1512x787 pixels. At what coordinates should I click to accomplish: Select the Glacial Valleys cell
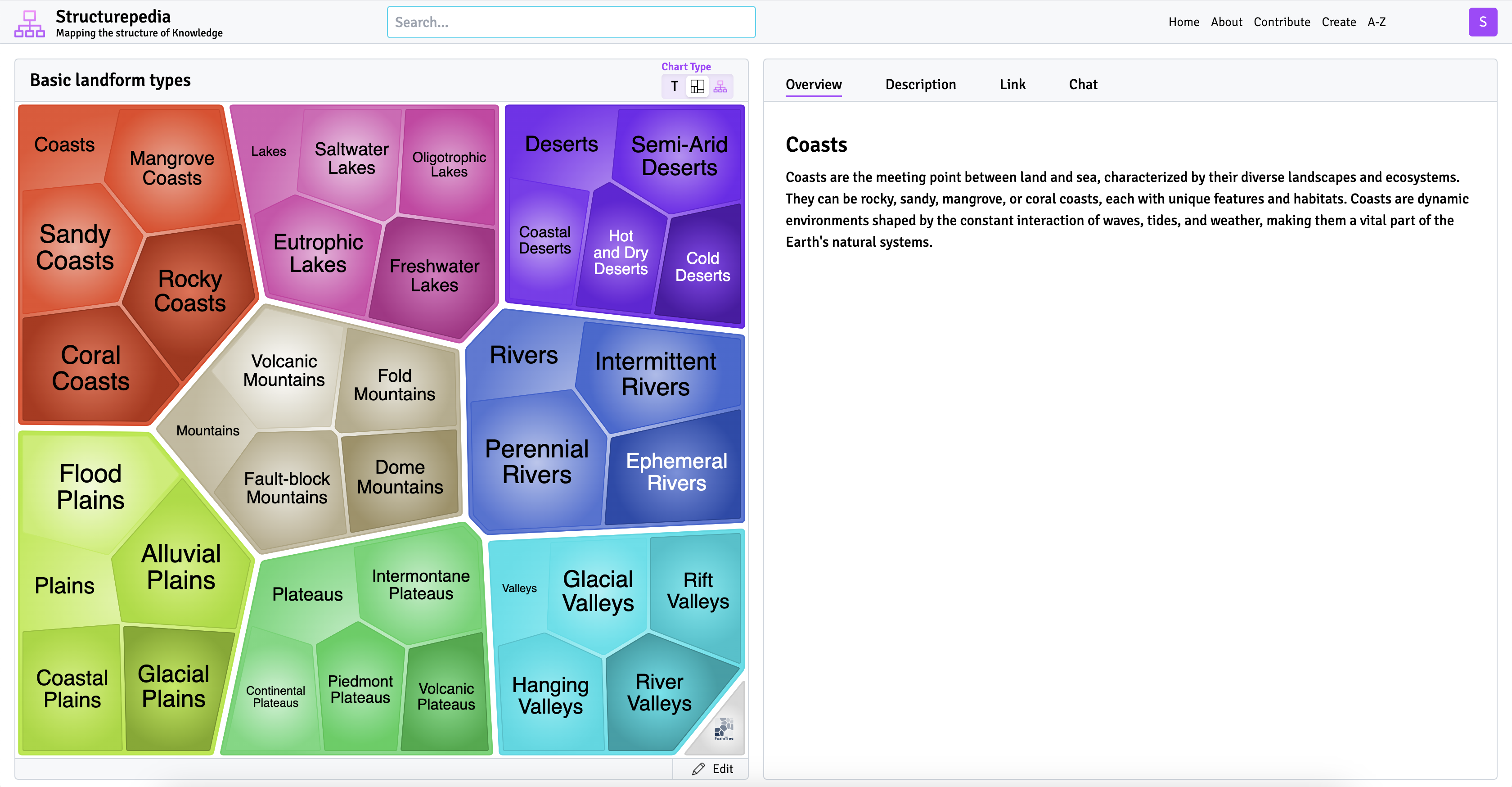click(x=598, y=591)
